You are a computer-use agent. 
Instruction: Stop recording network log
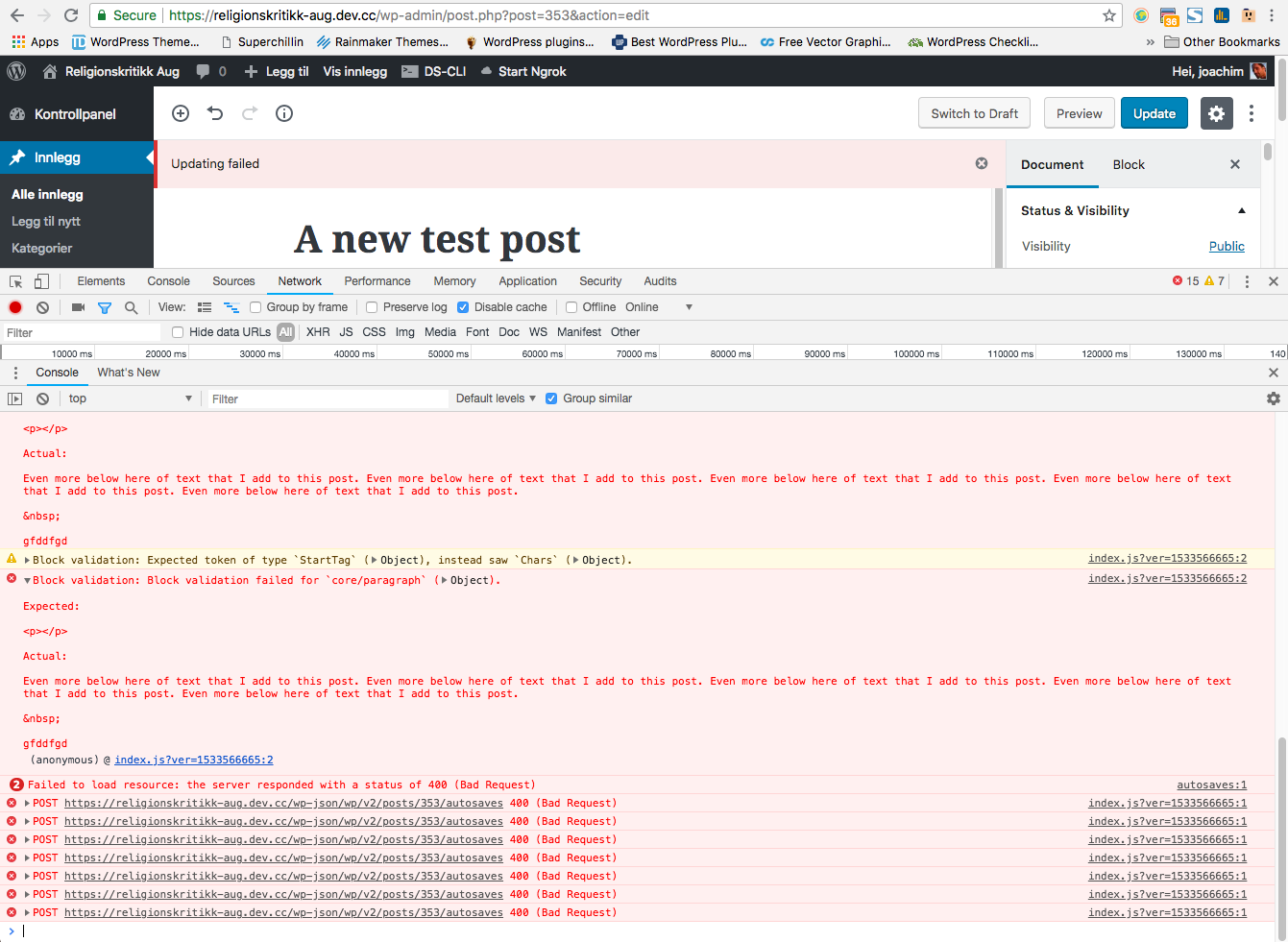pyautogui.click(x=14, y=306)
